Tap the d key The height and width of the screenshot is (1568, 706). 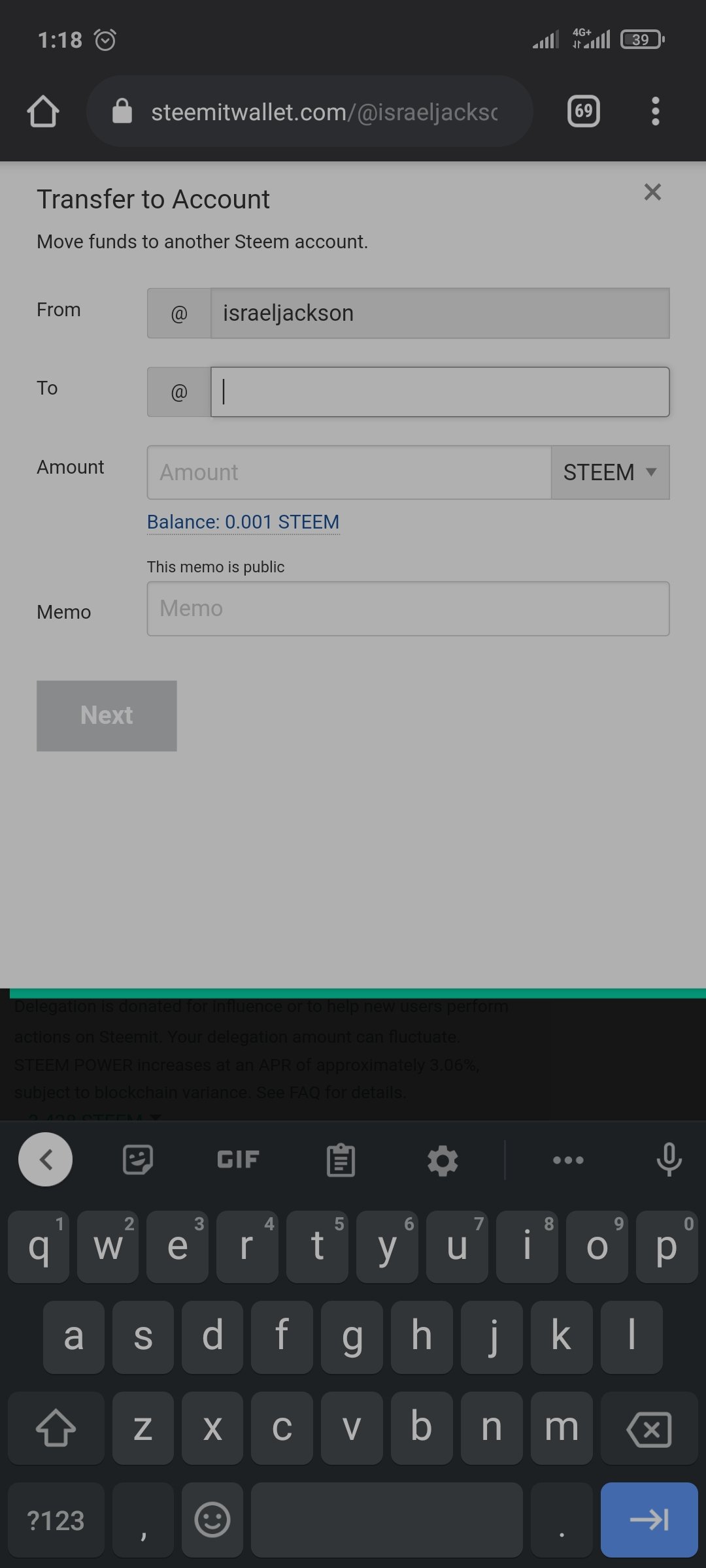[212, 1337]
